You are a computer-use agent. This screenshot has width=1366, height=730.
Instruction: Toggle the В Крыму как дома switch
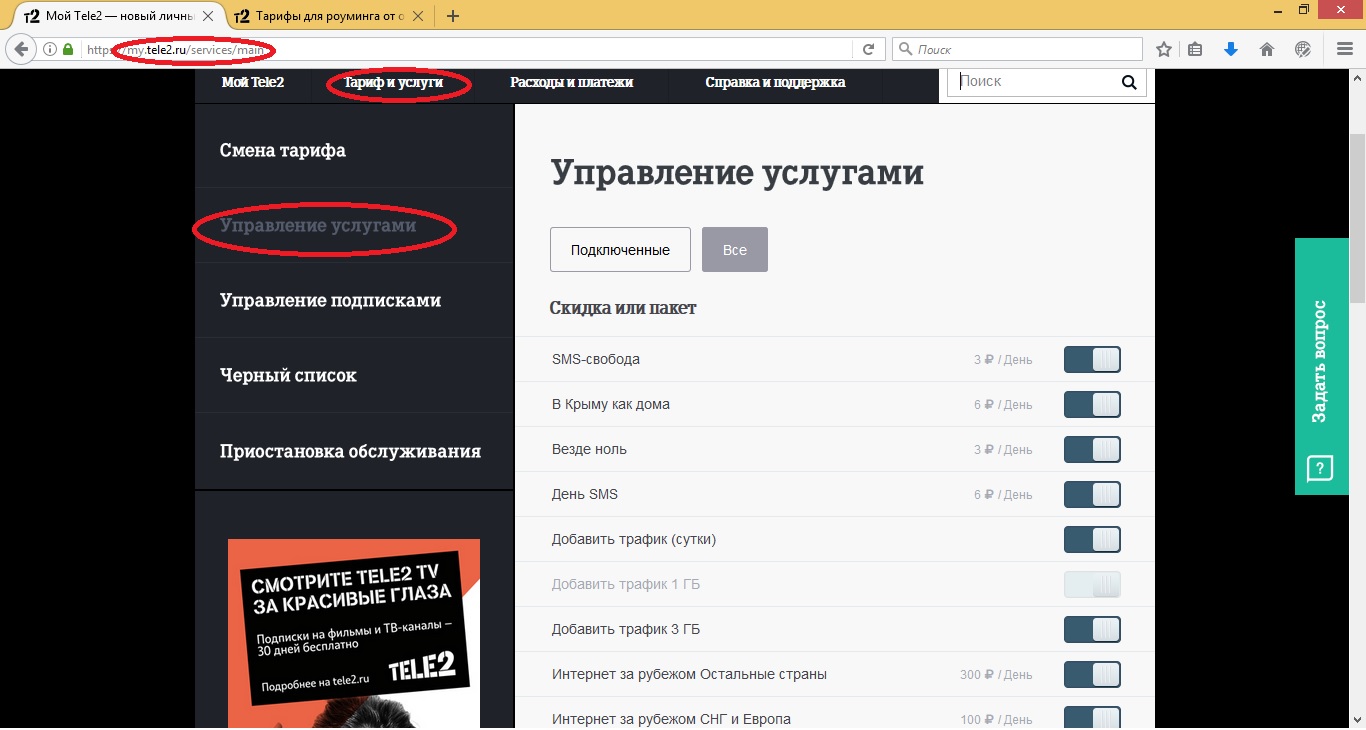(x=1092, y=405)
